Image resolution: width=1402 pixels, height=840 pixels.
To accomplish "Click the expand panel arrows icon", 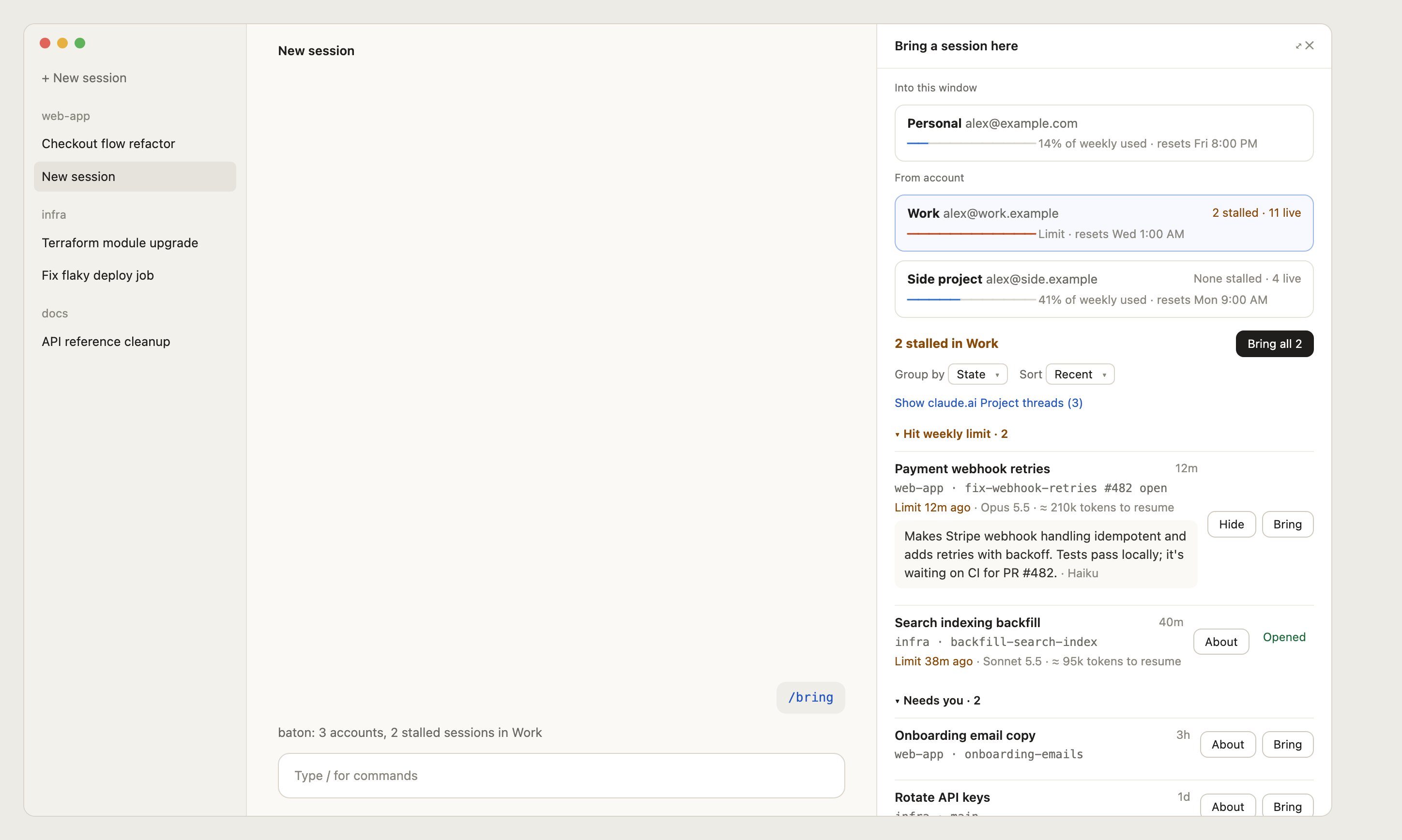I will (1298, 46).
